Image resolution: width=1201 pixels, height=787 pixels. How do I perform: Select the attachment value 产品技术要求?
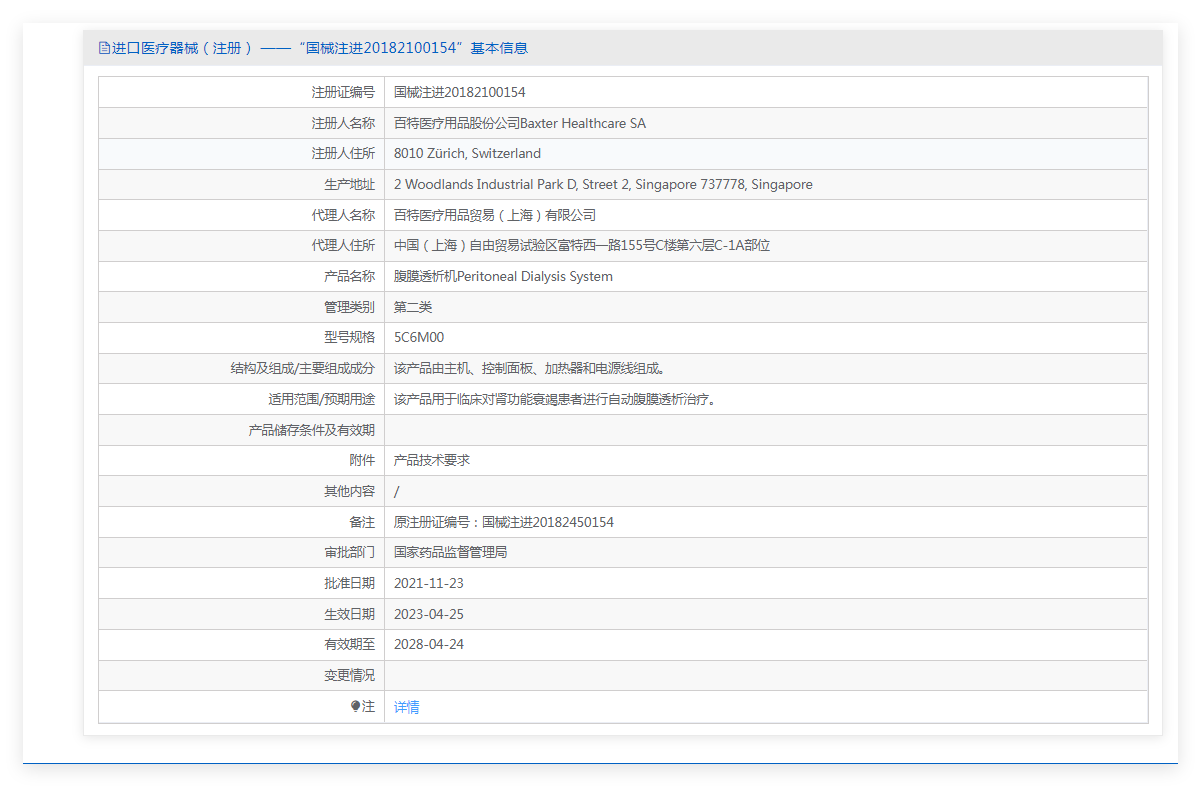[432, 460]
